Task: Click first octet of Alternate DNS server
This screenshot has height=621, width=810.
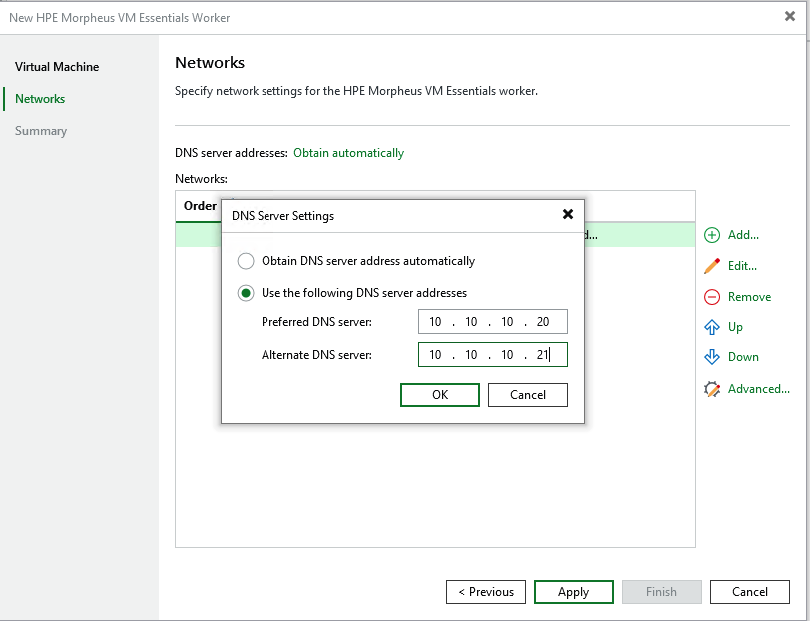Action: coord(435,355)
